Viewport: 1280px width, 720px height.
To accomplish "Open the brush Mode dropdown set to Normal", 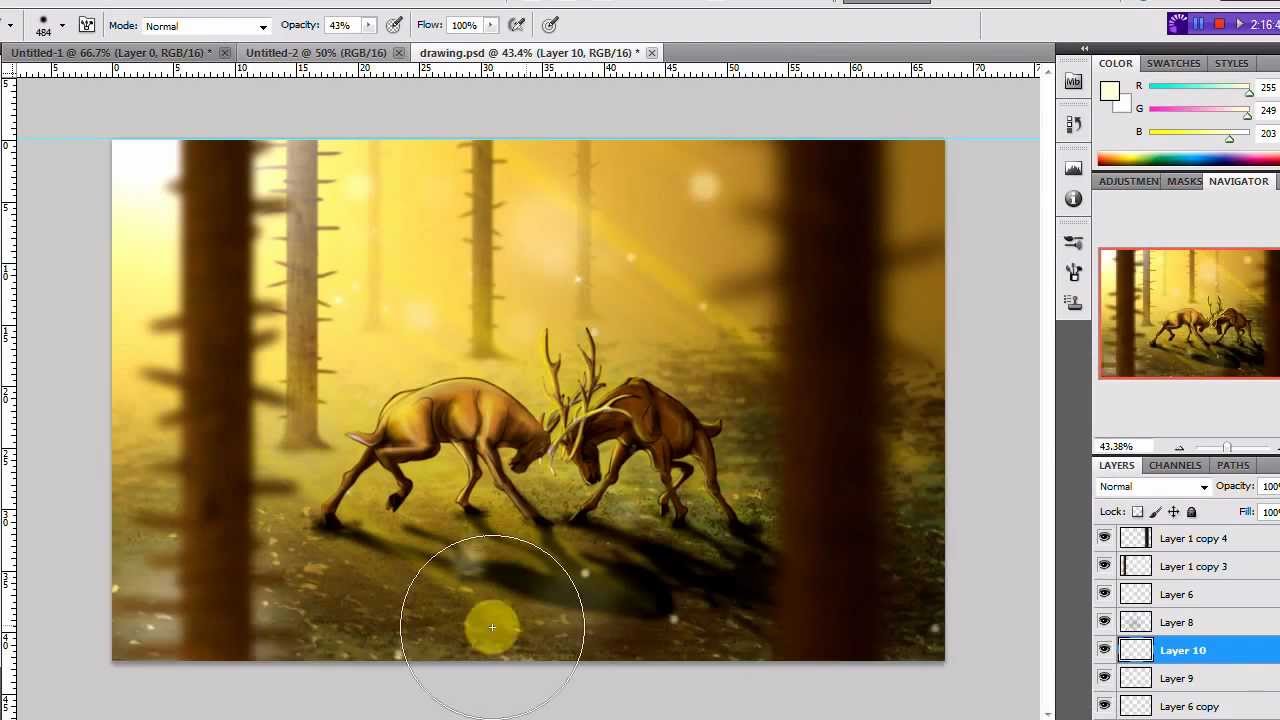I will coord(206,26).
